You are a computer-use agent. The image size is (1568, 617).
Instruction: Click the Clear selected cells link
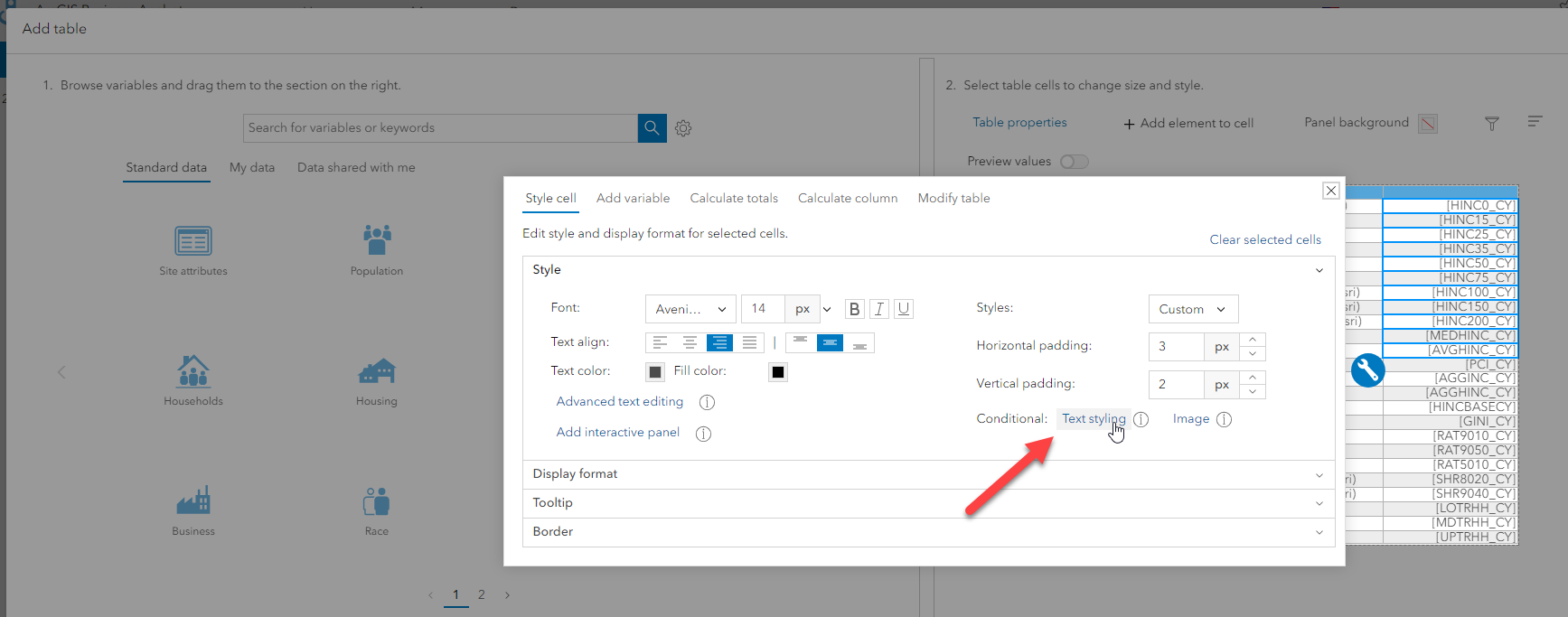(1265, 240)
